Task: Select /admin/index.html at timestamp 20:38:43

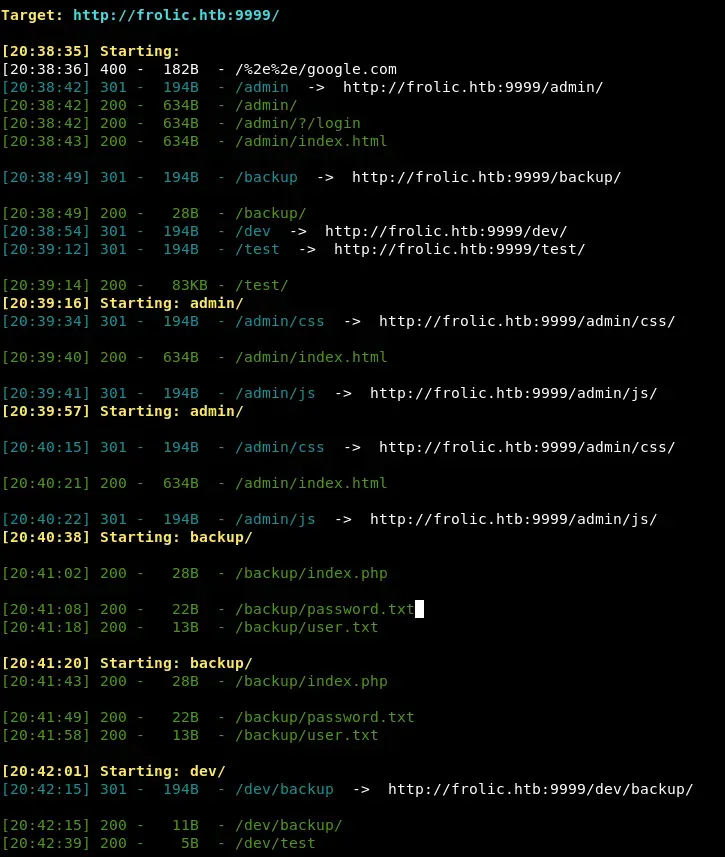Action: (x=311, y=142)
